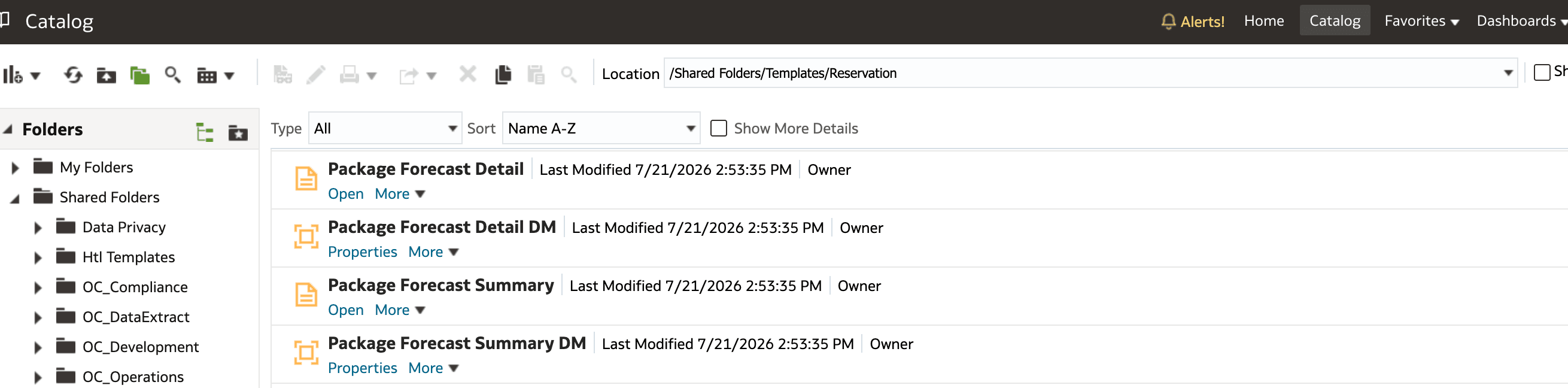Click the Edit pencil icon
The height and width of the screenshot is (388, 1568).
(315, 75)
